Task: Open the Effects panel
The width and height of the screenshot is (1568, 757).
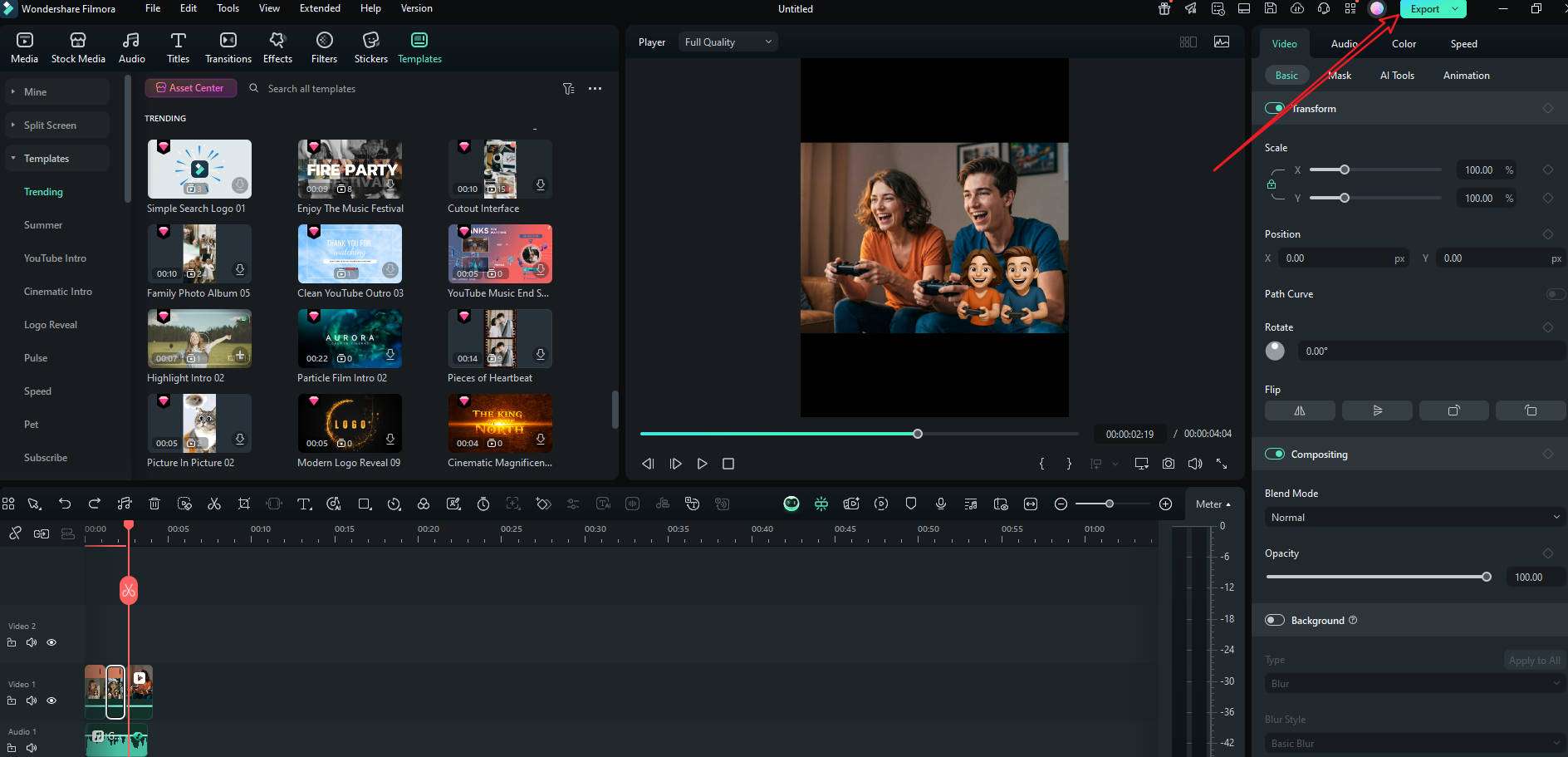Action: pyautogui.click(x=277, y=48)
